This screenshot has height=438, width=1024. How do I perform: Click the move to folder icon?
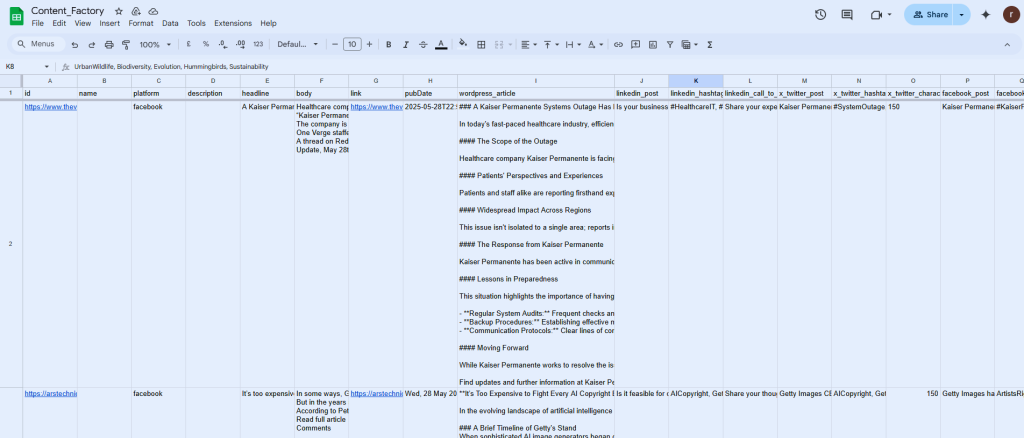[x=136, y=11]
